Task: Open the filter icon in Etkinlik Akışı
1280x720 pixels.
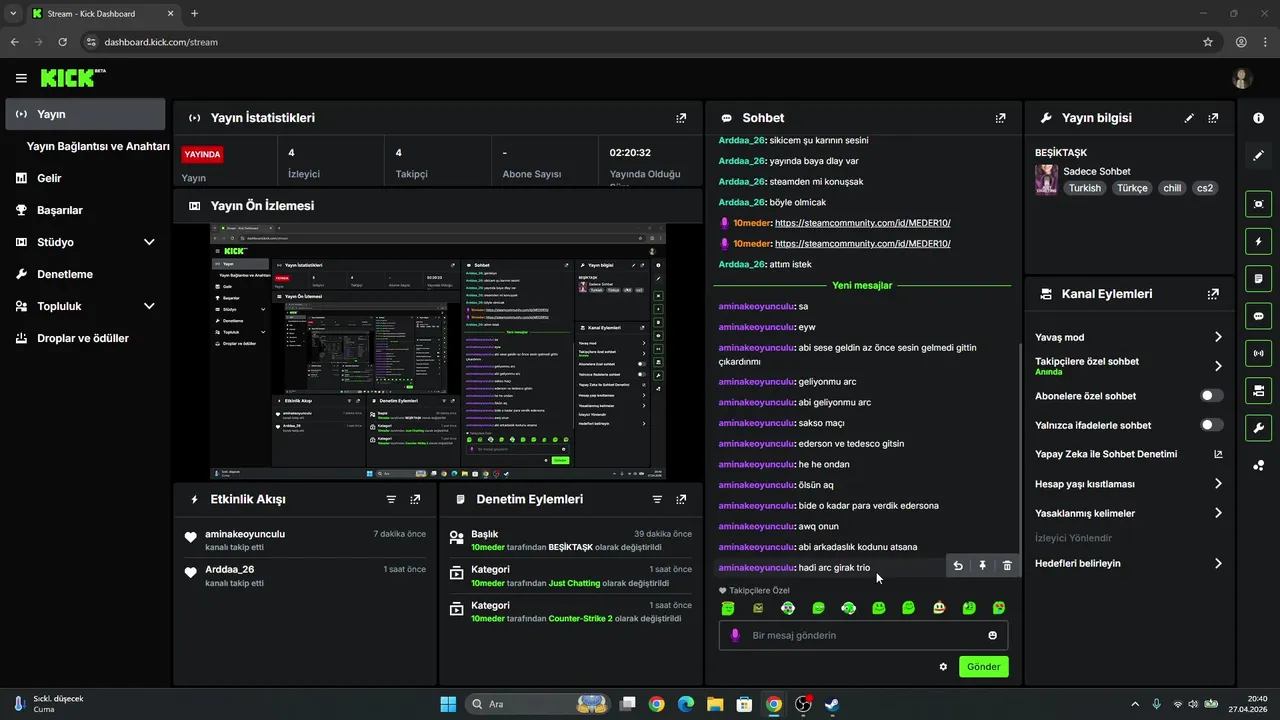Action: [391, 499]
